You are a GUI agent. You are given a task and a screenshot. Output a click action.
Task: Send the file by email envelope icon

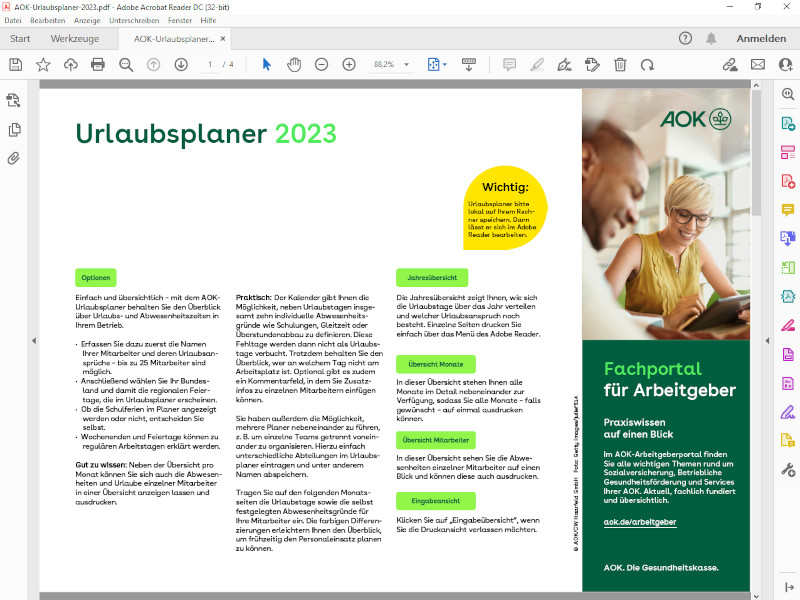pos(758,65)
